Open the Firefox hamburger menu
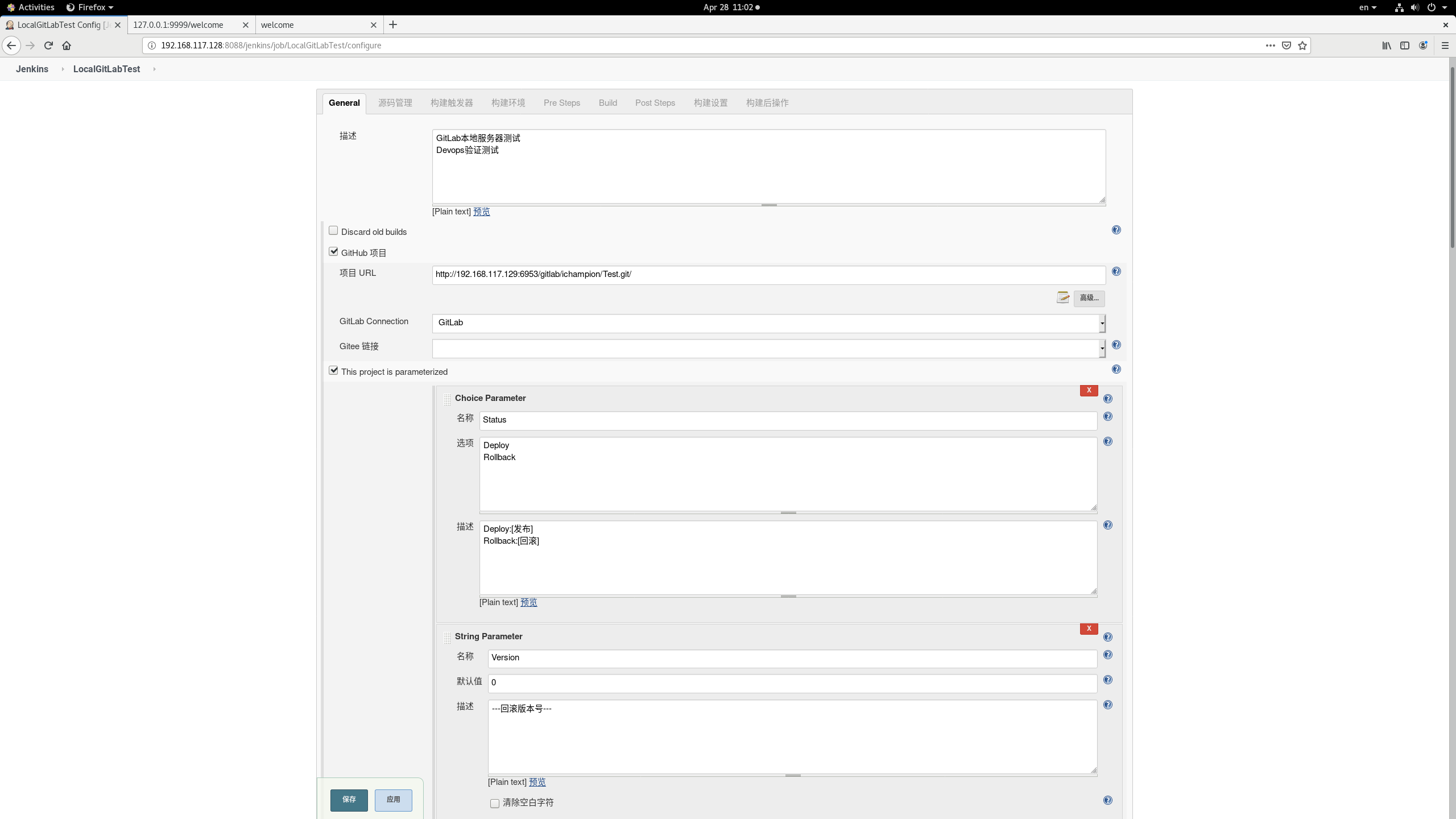1456x819 pixels. tap(1444, 45)
